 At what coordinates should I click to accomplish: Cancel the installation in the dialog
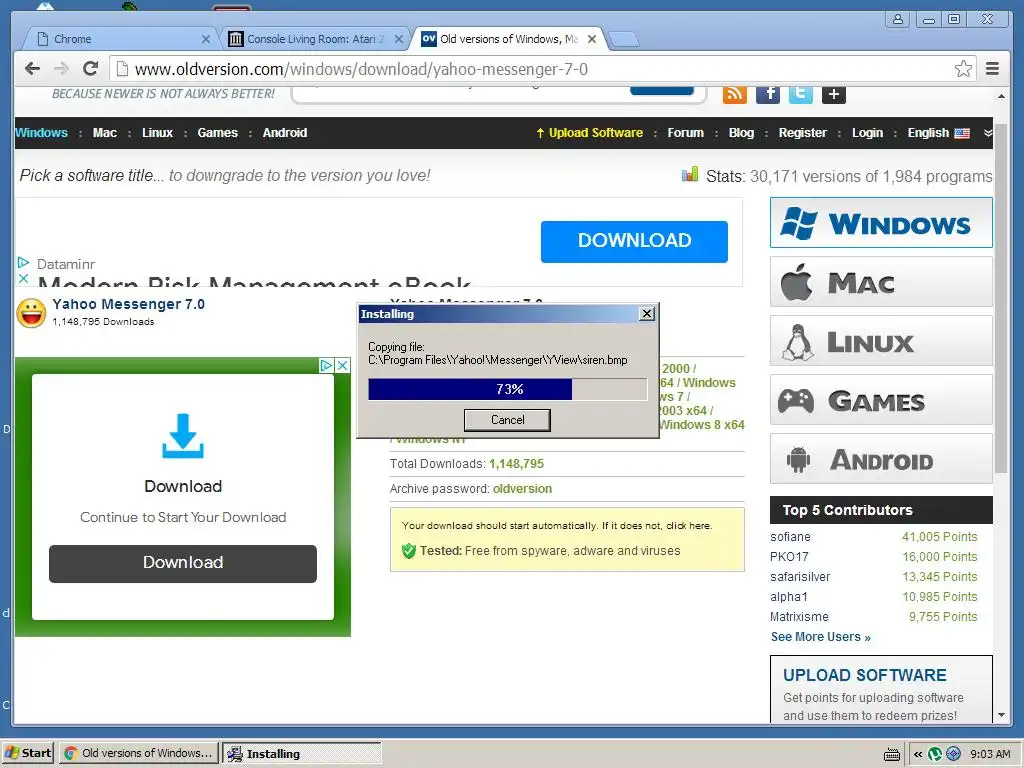pos(507,420)
